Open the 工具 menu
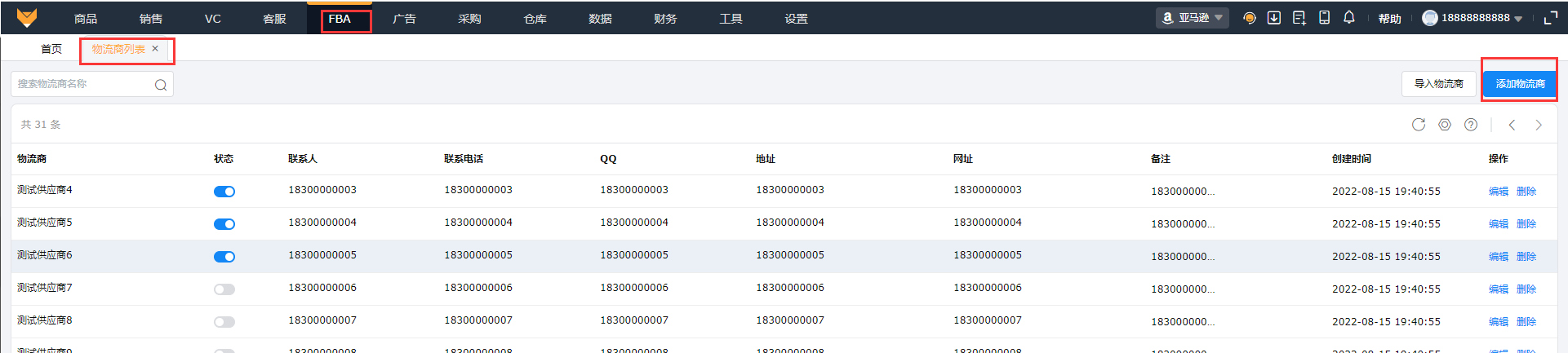Image resolution: width=1568 pixels, height=353 pixels. [x=731, y=19]
